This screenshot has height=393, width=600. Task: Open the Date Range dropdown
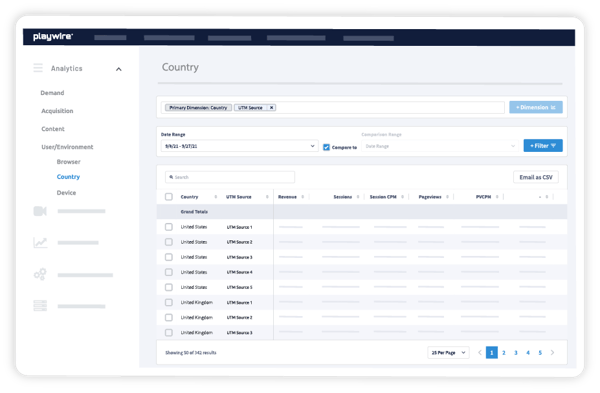[240, 146]
